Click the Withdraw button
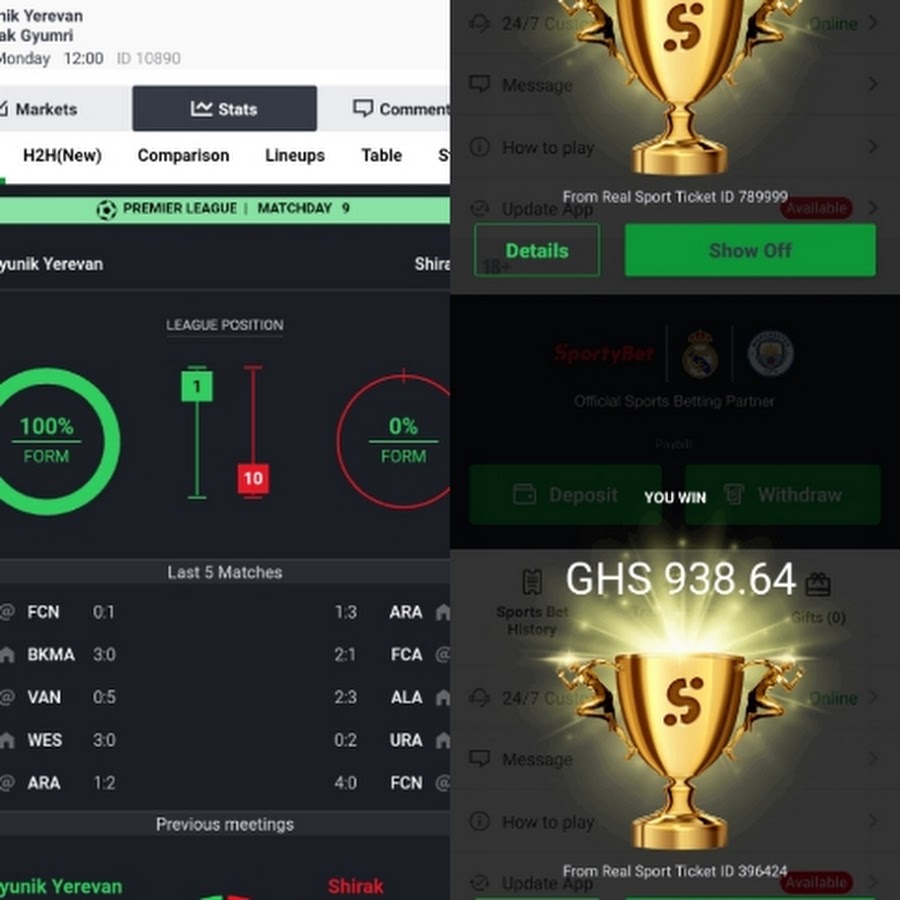 pos(783,495)
